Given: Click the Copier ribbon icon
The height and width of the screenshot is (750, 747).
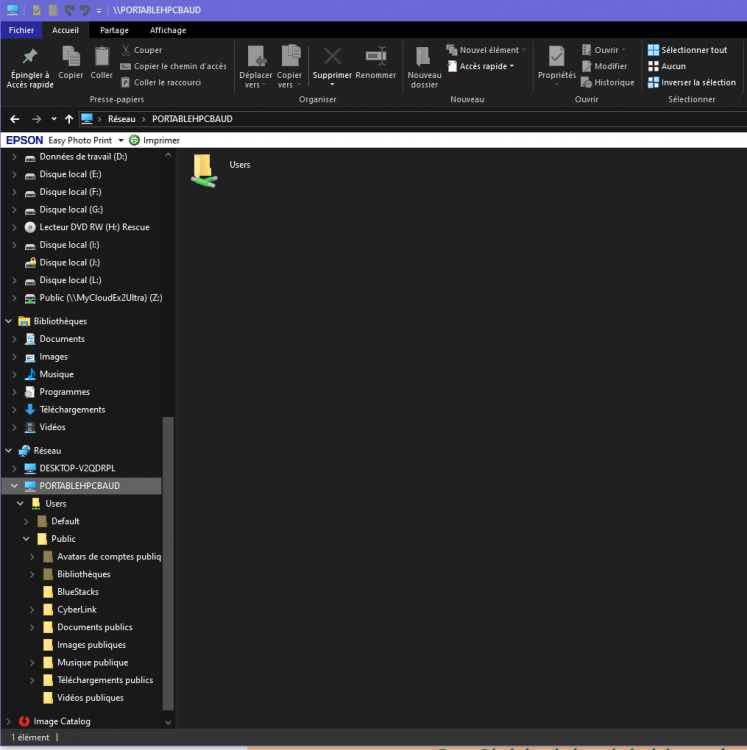Looking at the screenshot, I should pyautogui.click(x=71, y=57).
